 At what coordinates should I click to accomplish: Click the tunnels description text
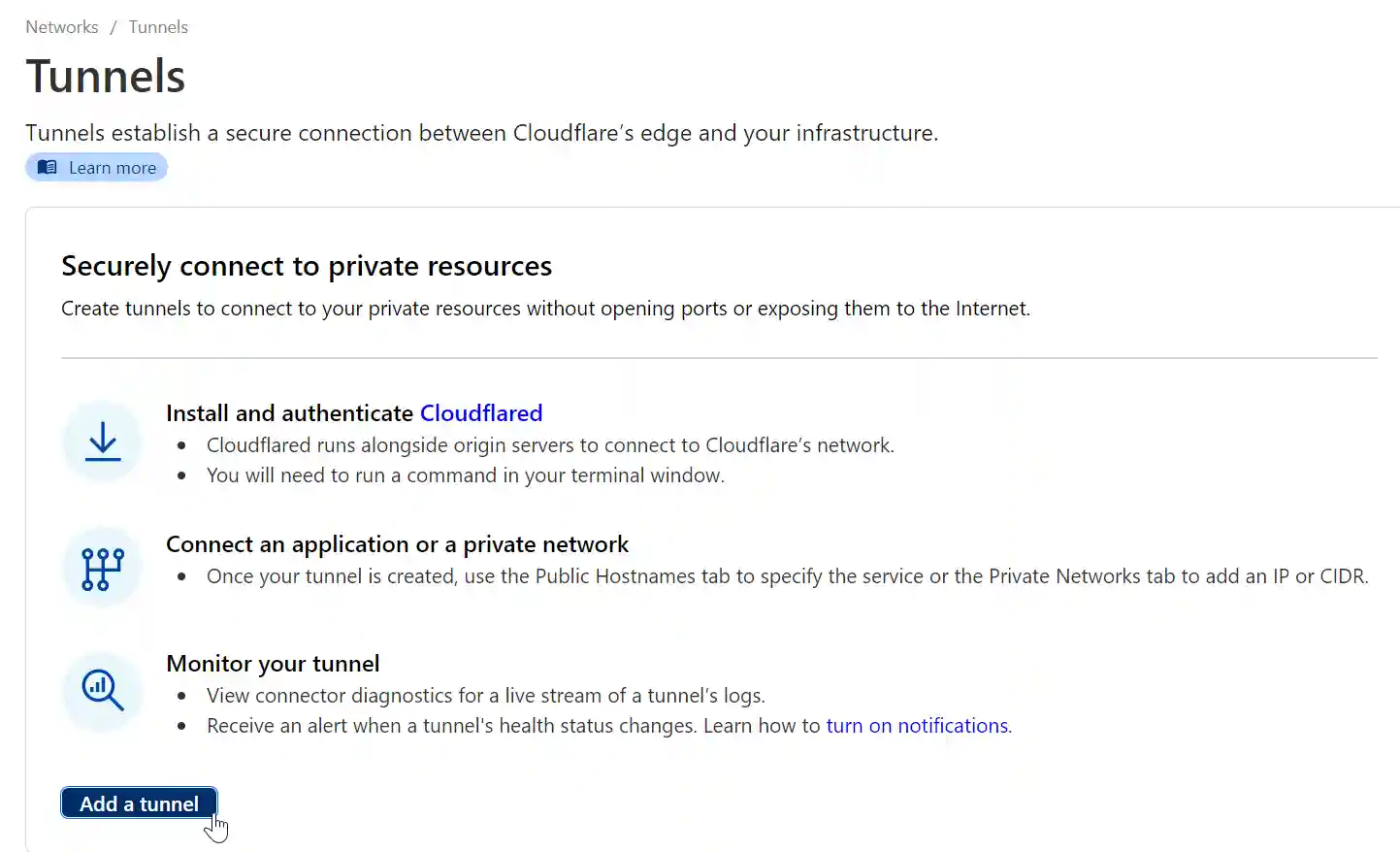click(x=482, y=133)
